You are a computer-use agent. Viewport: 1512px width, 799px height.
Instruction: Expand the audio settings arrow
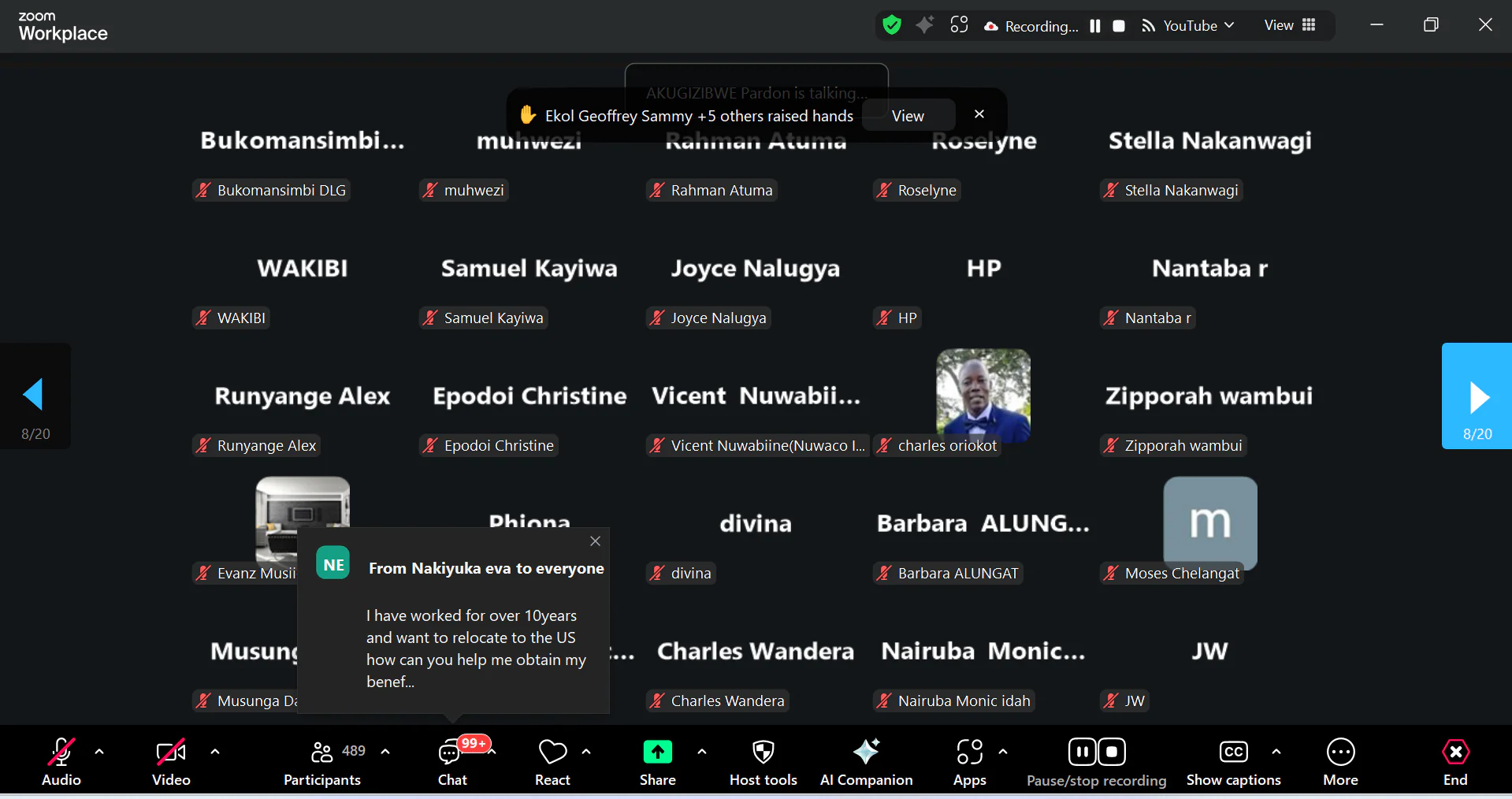[99, 752]
